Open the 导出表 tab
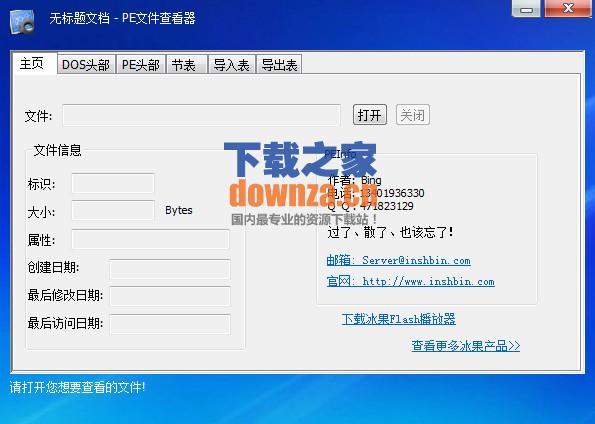The width and height of the screenshot is (595, 424). coord(279,65)
